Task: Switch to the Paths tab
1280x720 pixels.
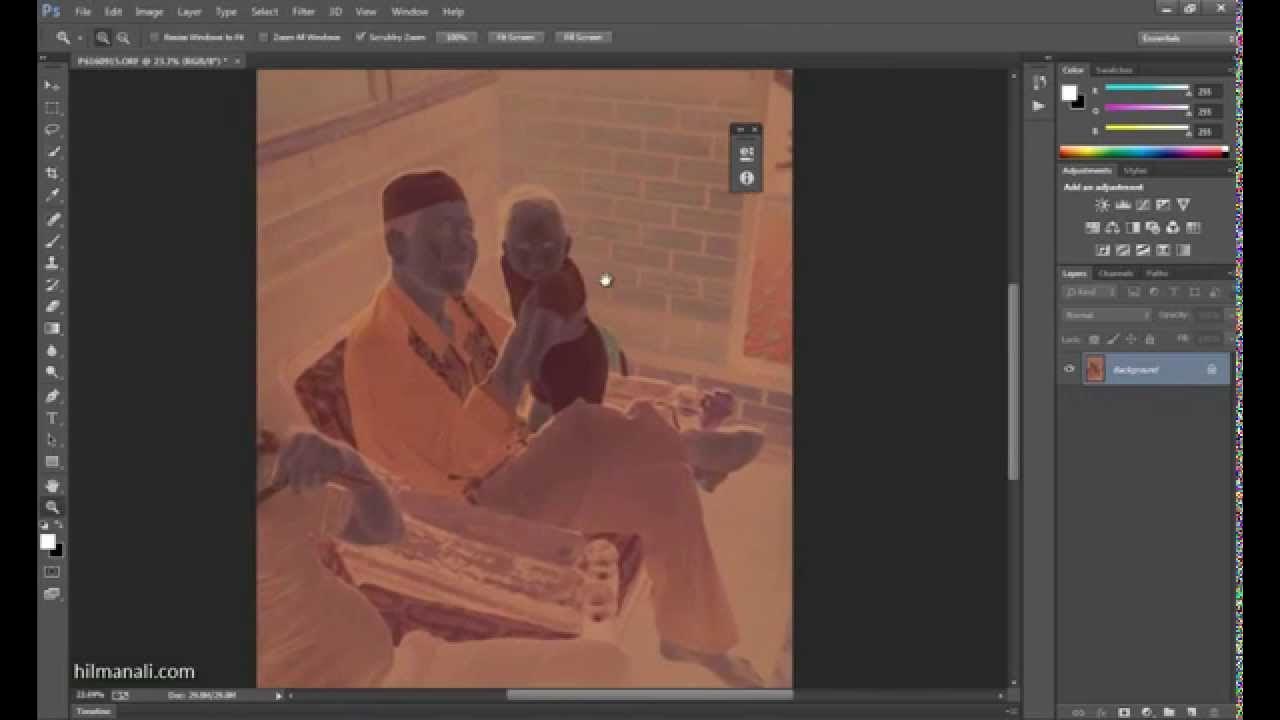Action: (x=1157, y=273)
